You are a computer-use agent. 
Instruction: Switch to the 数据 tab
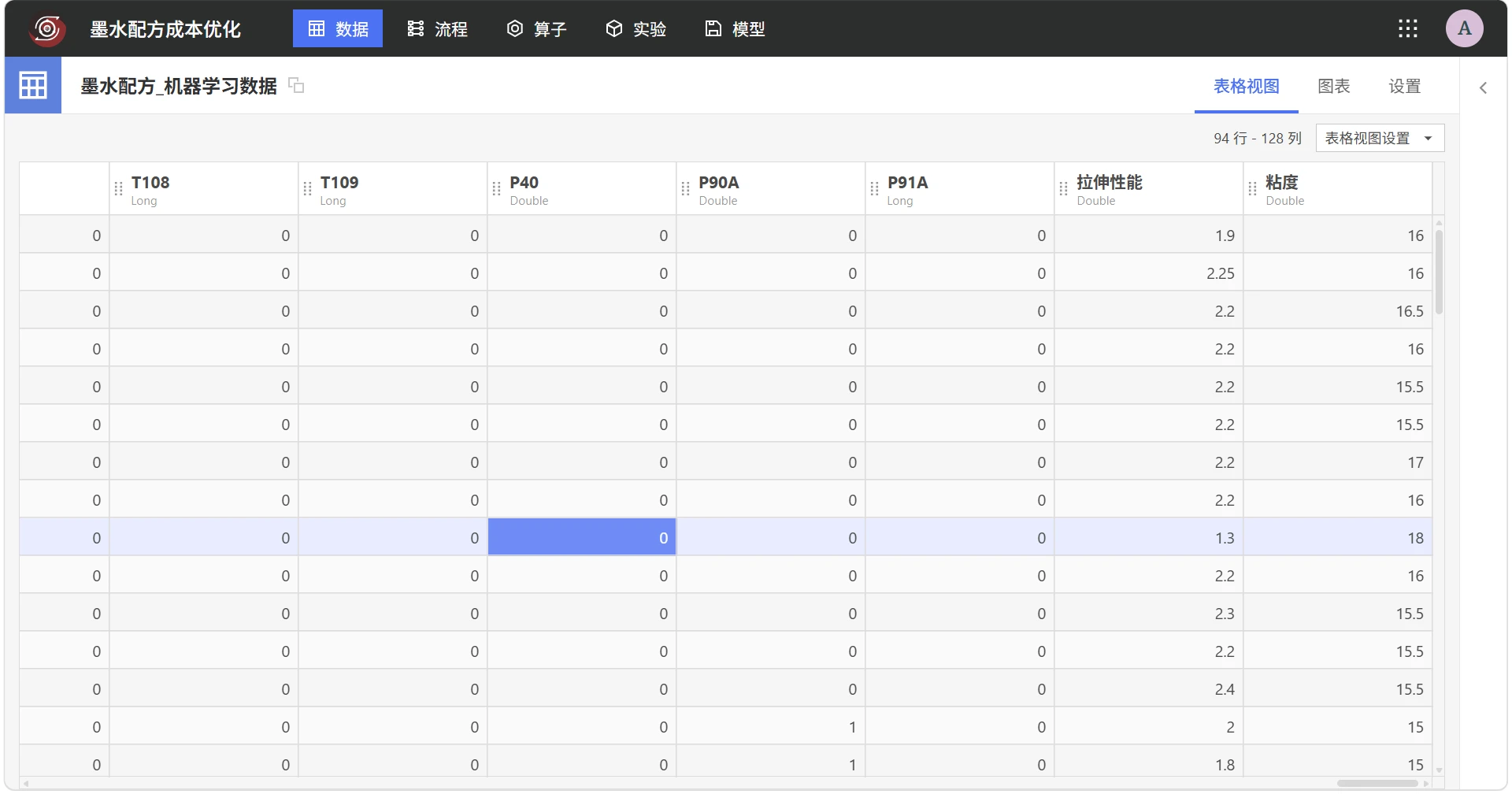338,28
